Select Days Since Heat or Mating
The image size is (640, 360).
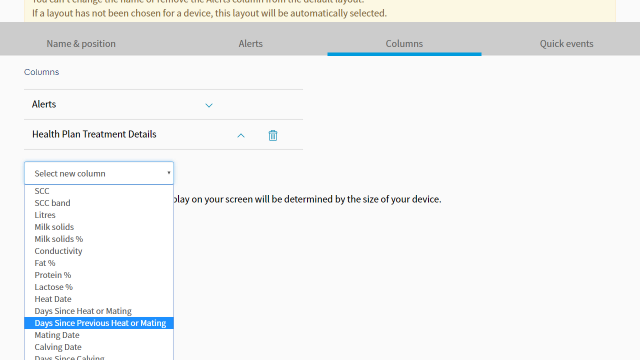coord(99,311)
